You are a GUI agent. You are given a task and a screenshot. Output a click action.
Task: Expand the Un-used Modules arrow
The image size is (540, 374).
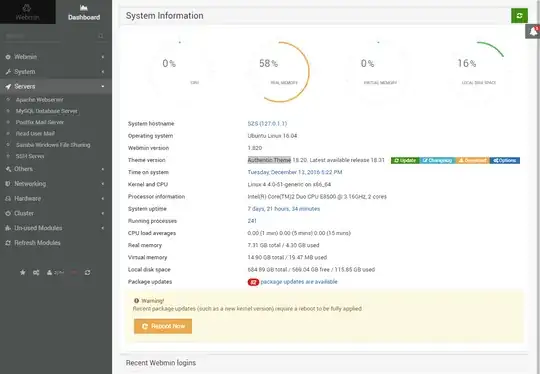tap(103, 228)
